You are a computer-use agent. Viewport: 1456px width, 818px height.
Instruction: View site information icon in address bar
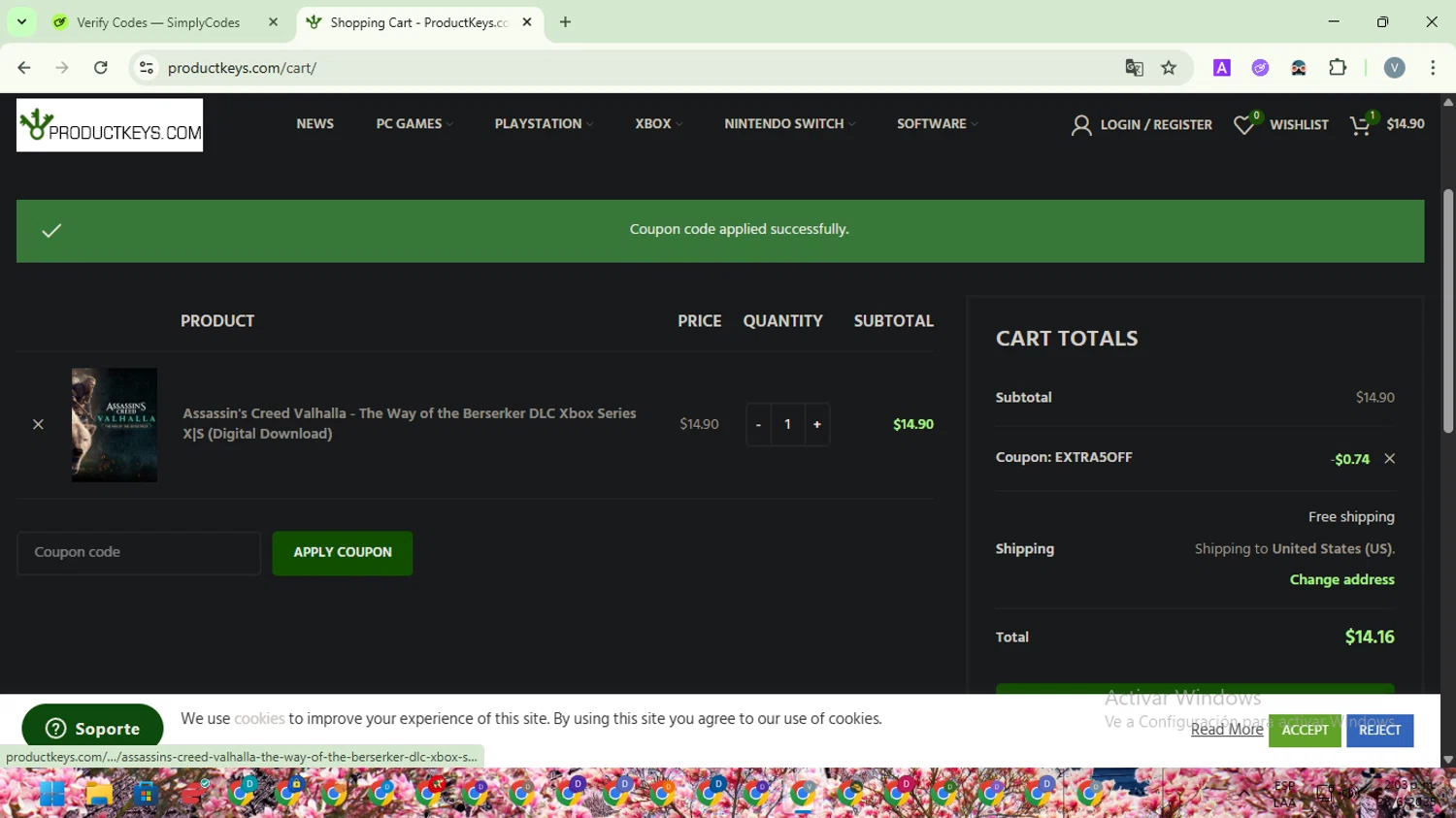click(x=147, y=68)
